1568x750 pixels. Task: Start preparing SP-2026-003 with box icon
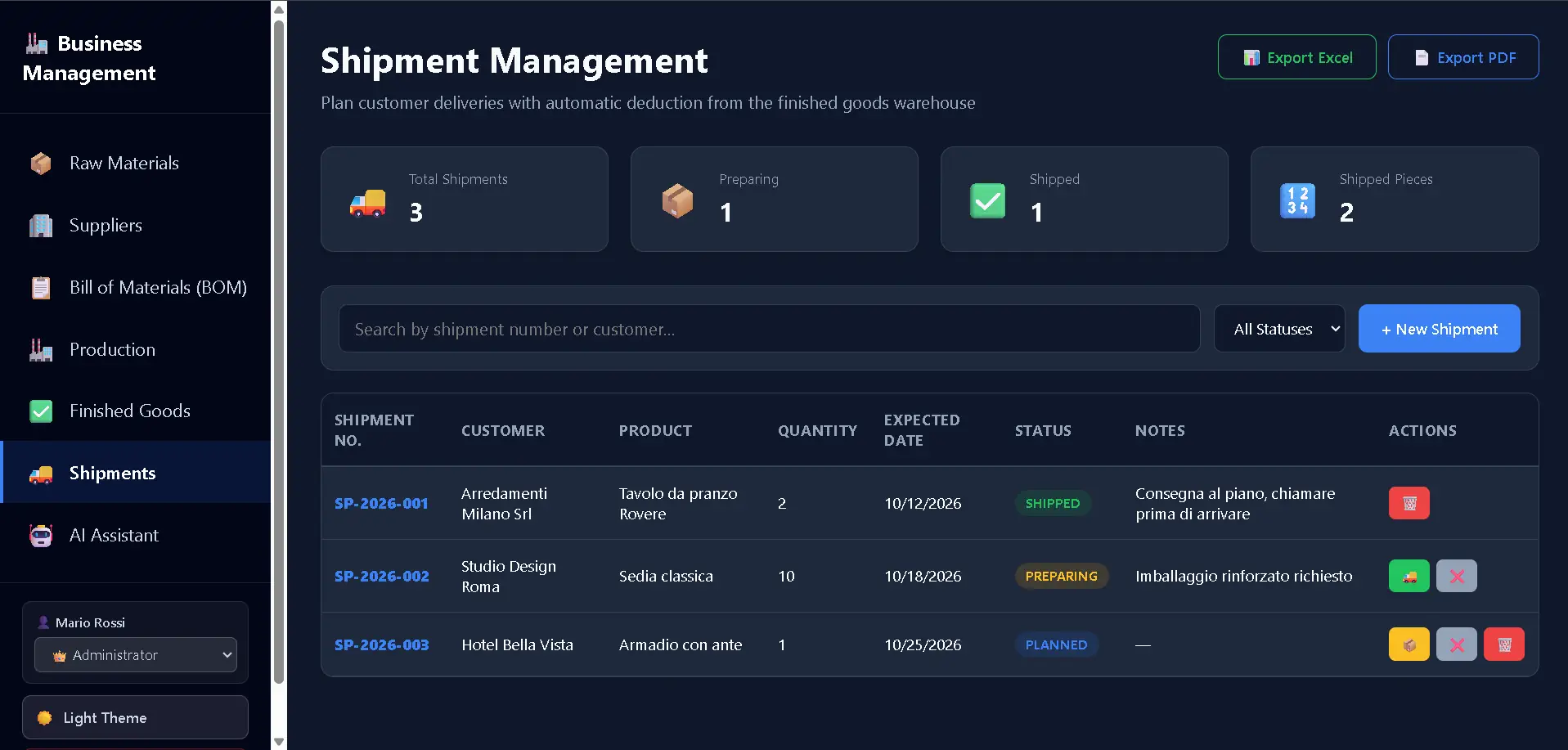(x=1409, y=644)
